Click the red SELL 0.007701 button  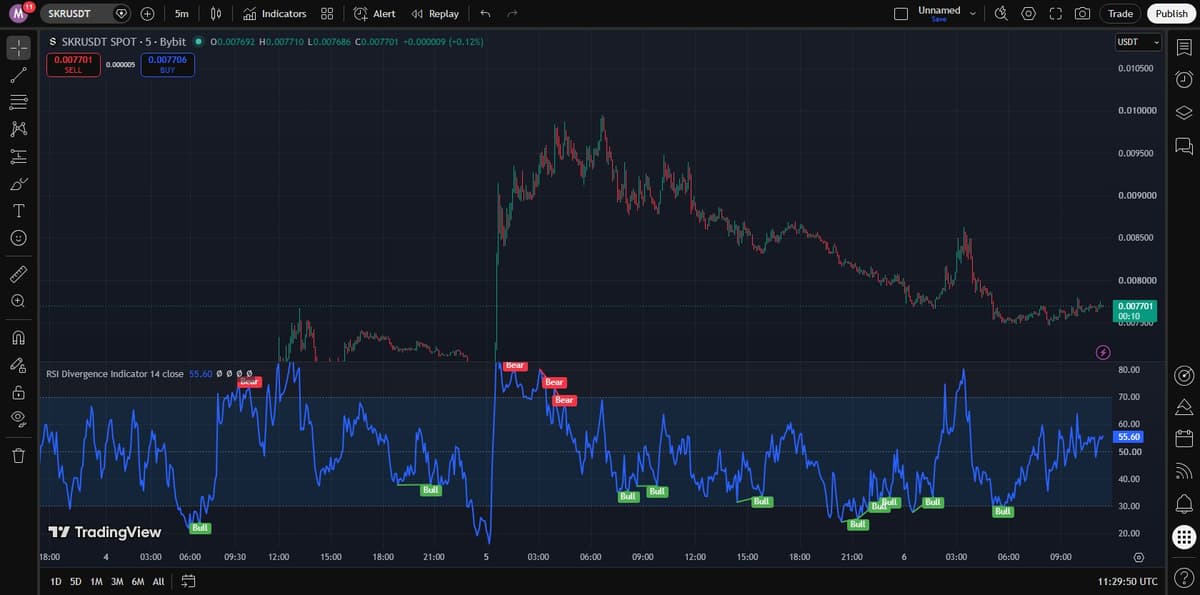click(73, 64)
